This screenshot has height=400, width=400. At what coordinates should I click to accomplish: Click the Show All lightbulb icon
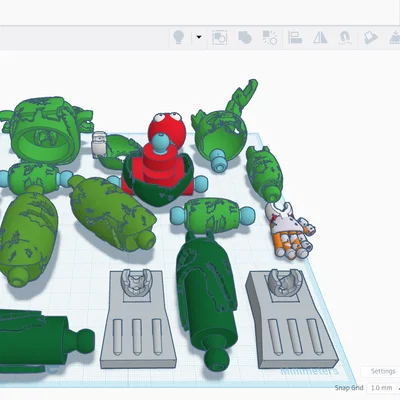pyautogui.click(x=179, y=37)
